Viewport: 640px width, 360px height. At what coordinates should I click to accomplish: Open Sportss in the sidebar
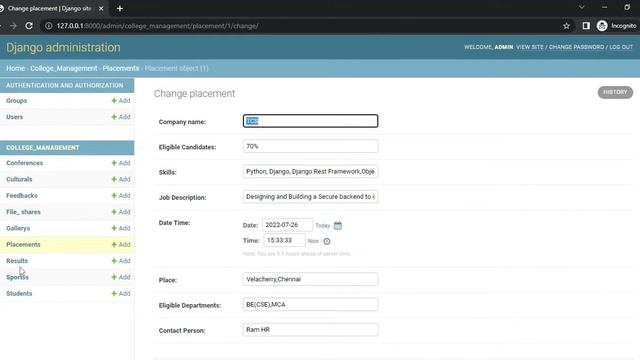[17, 277]
